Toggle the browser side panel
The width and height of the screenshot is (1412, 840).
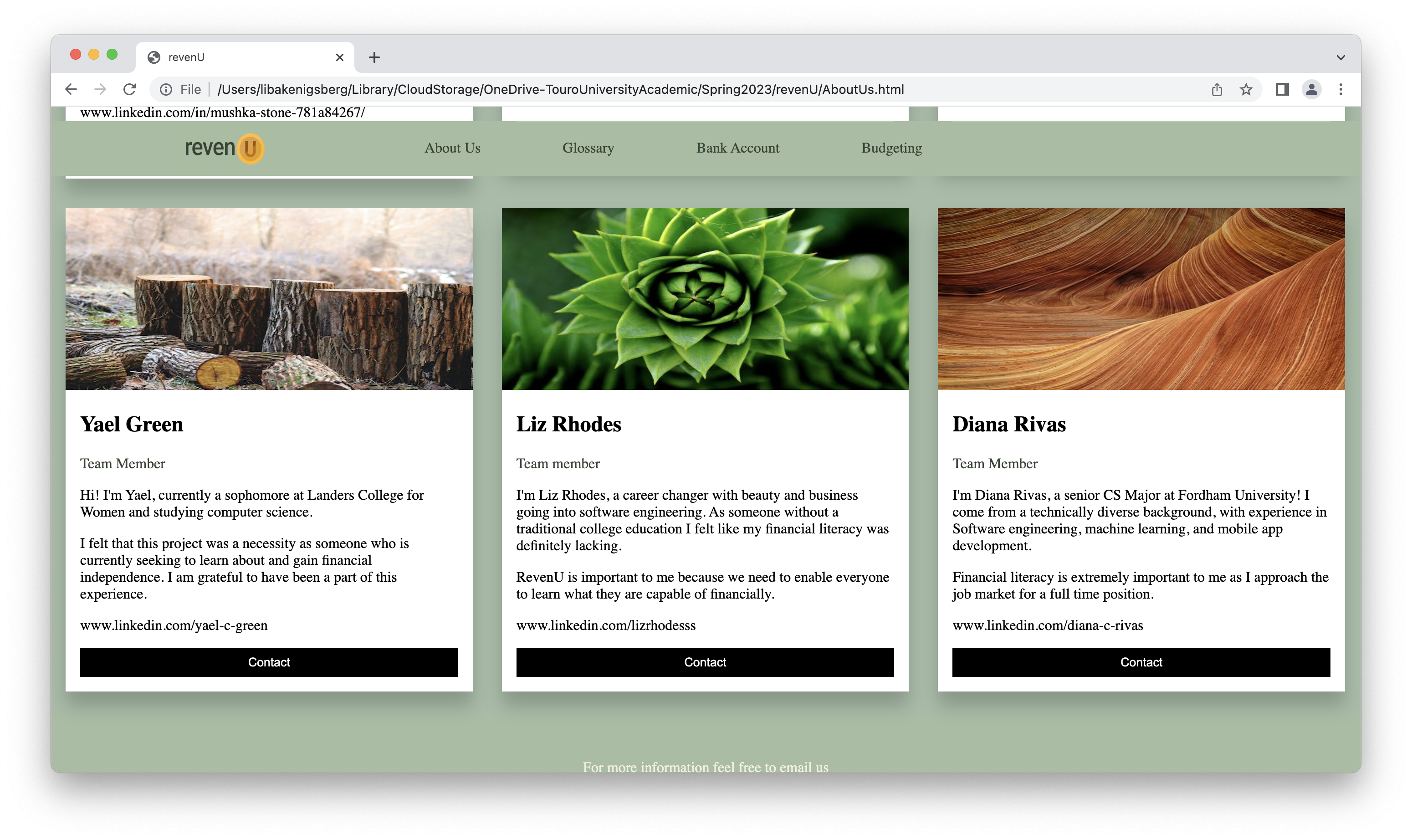tap(1282, 89)
